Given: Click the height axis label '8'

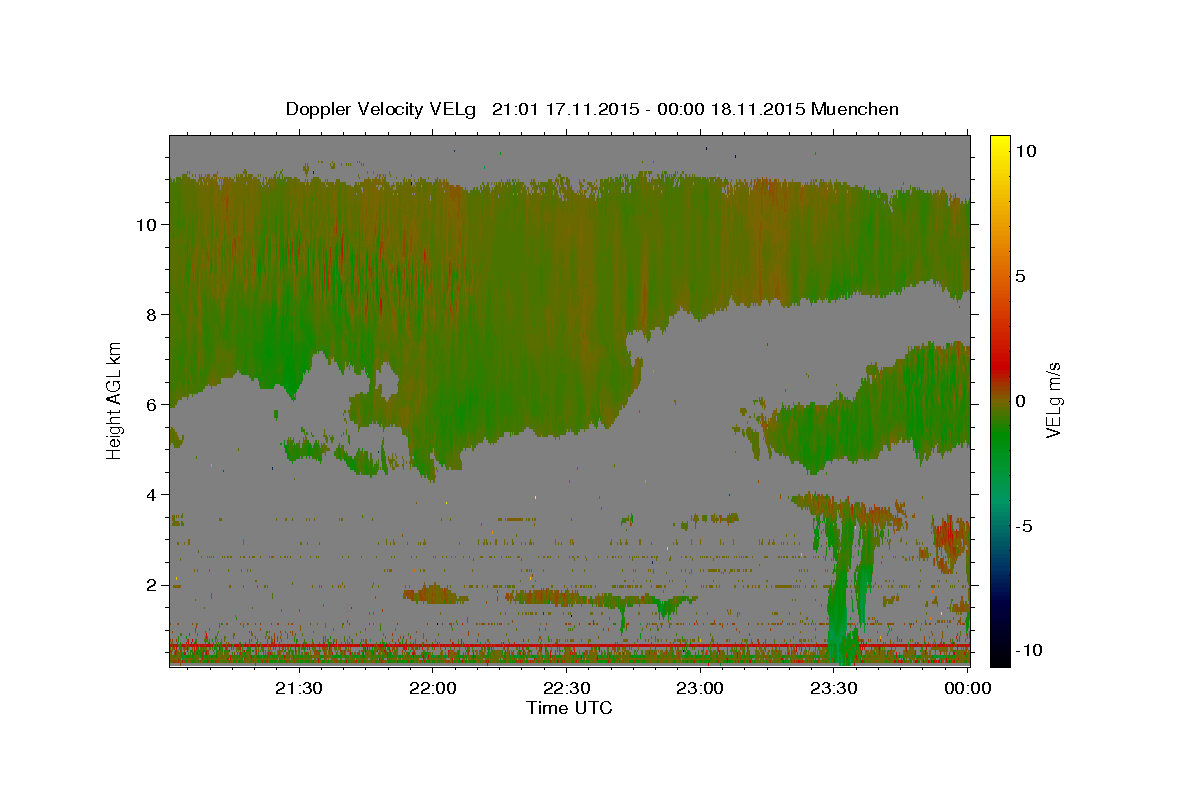Looking at the screenshot, I should click(151, 314).
